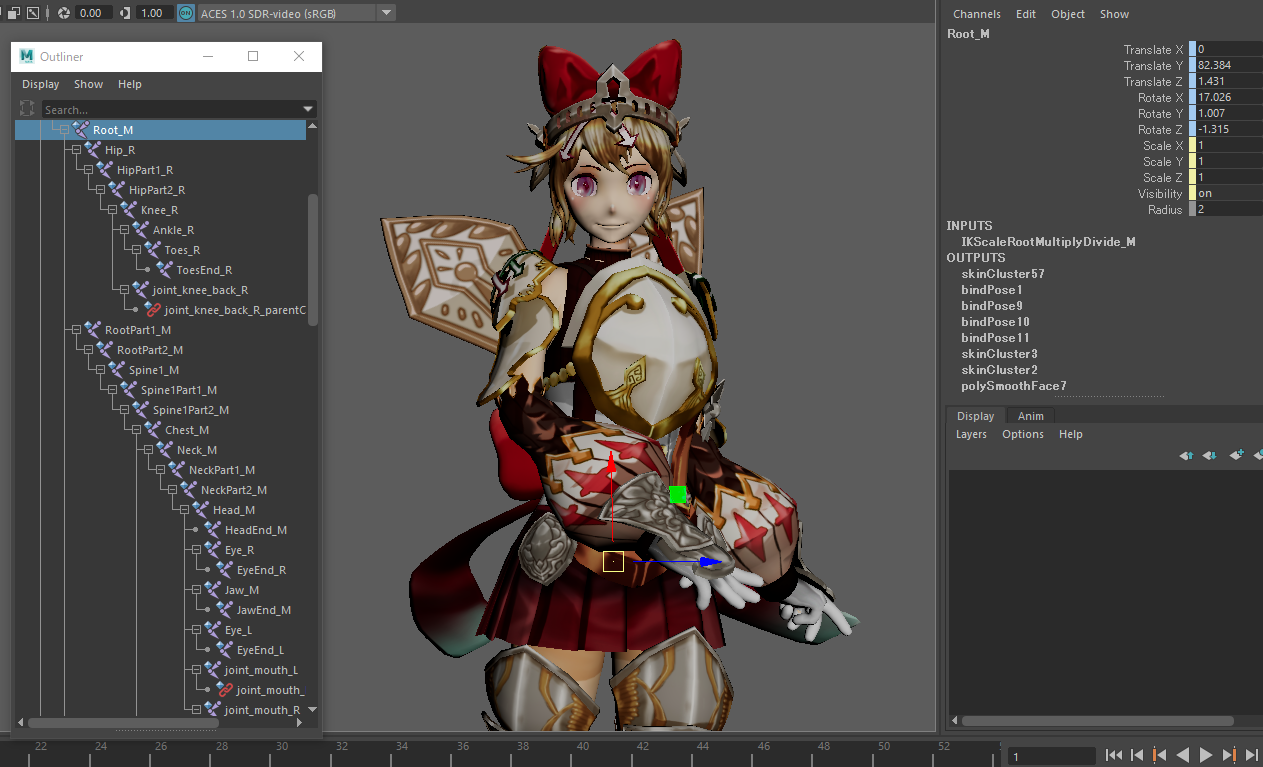Select skinCluster57 in OUTPUTS

1003,274
